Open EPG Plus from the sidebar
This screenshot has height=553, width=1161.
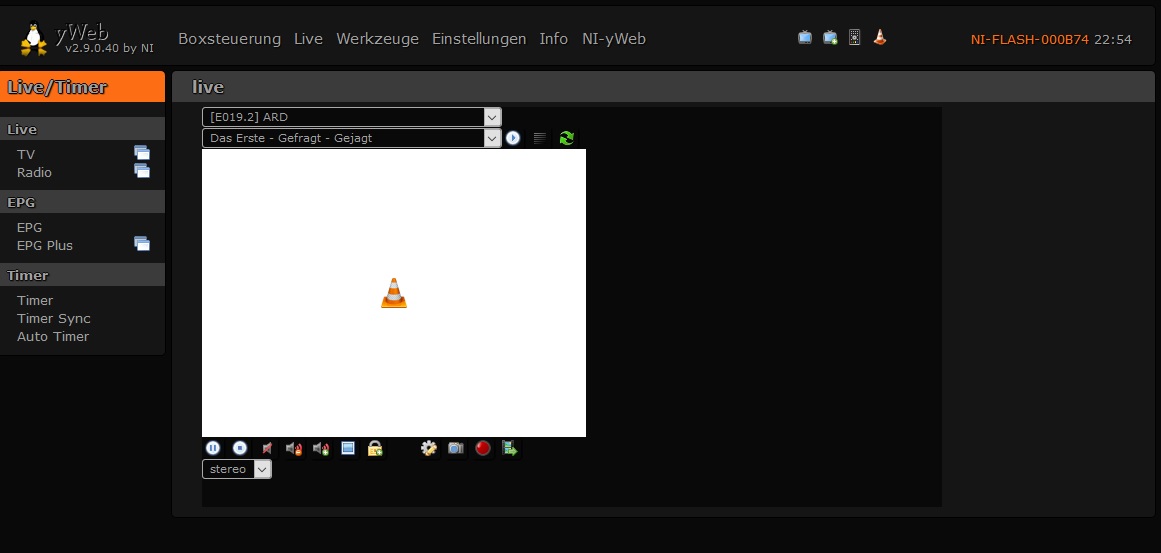(x=45, y=245)
